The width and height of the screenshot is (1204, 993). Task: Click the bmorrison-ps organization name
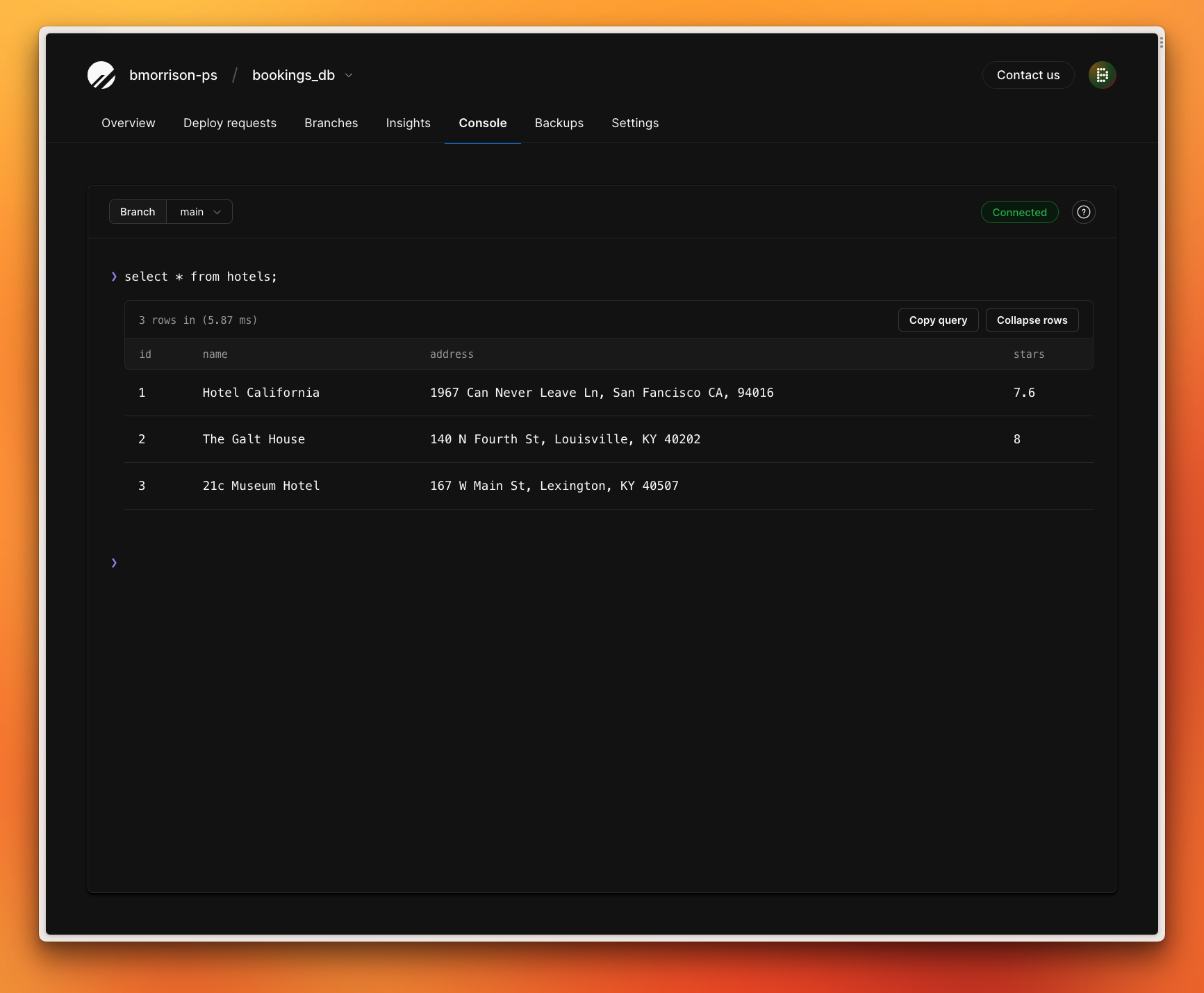click(x=173, y=75)
